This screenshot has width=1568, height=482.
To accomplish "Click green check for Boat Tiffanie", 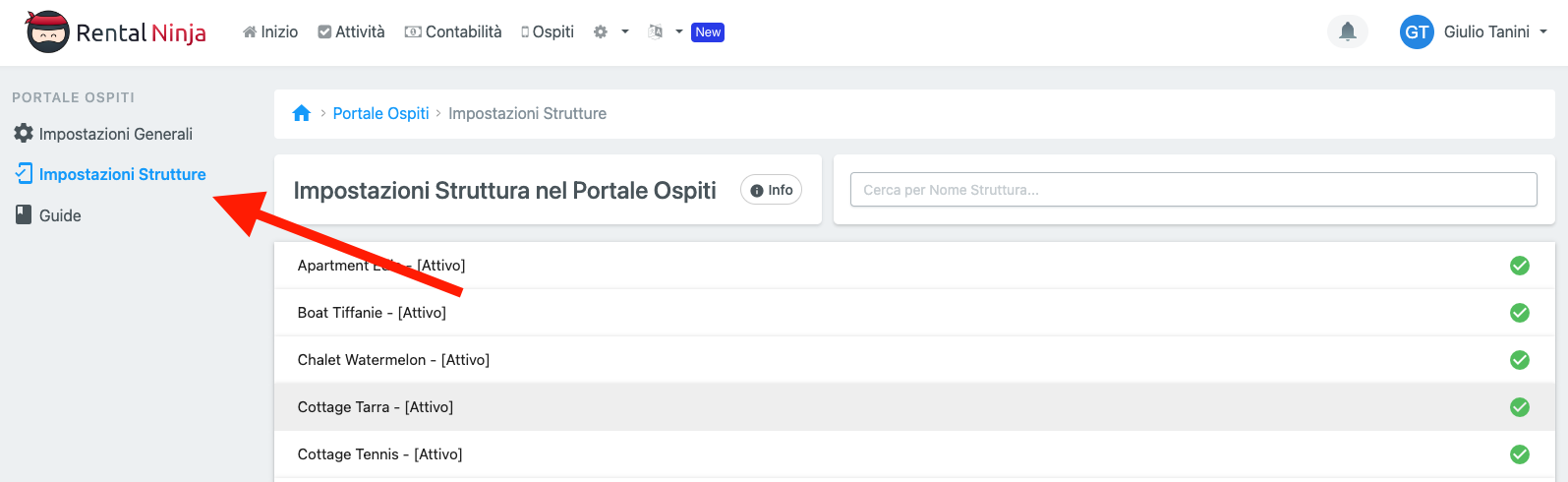I will point(1519,313).
